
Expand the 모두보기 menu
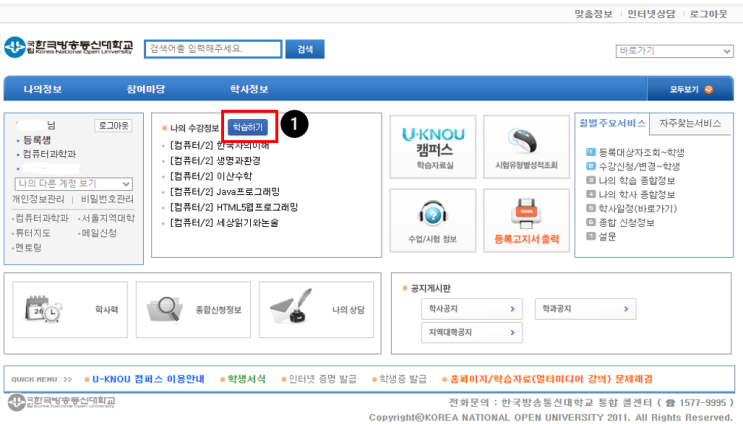(x=690, y=90)
